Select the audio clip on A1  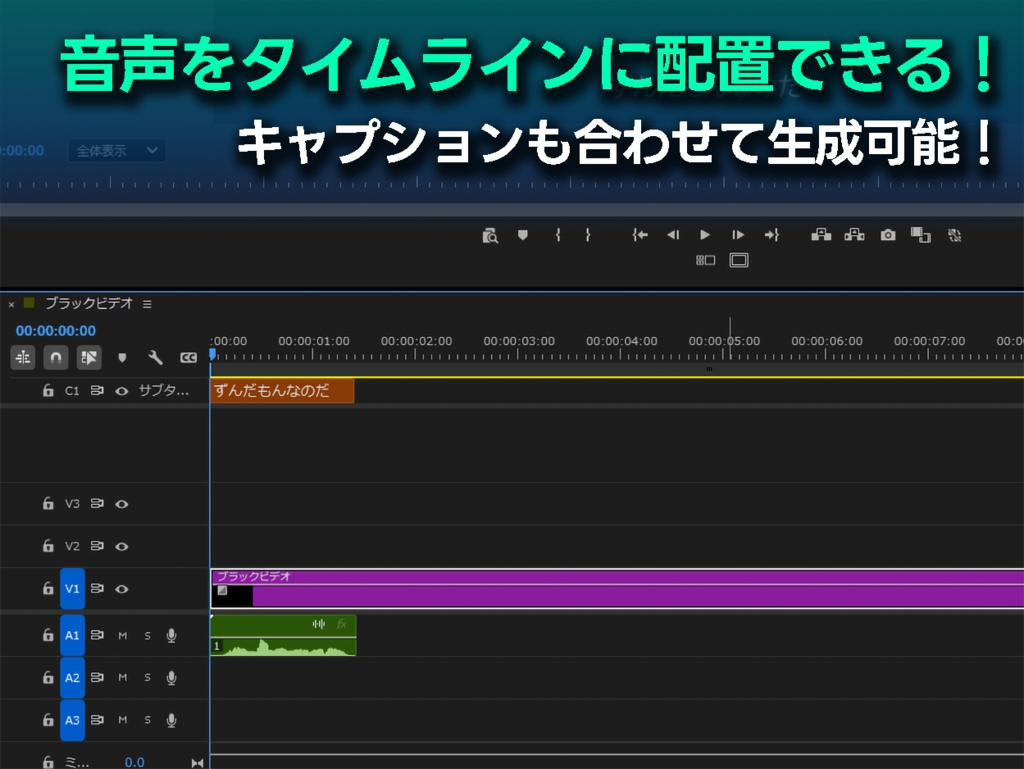point(283,635)
